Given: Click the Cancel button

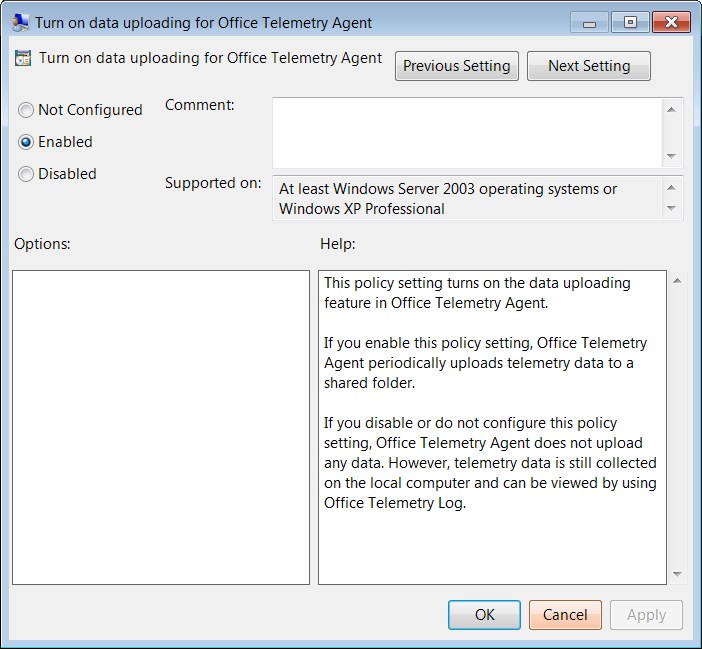Looking at the screenshot, I should pos(565,615).
